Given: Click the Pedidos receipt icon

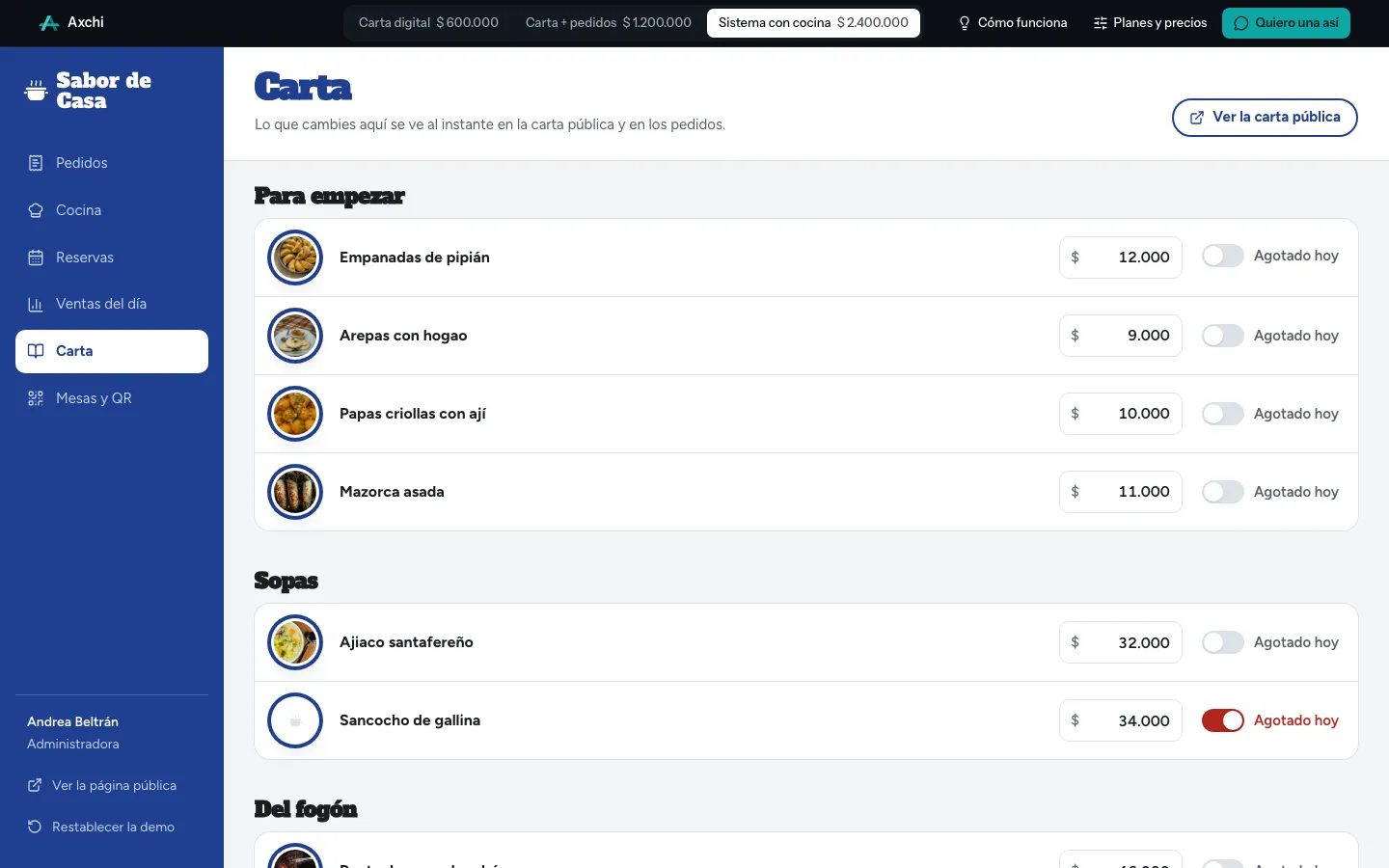Looking at the screenshot, I should coord(36,163).
